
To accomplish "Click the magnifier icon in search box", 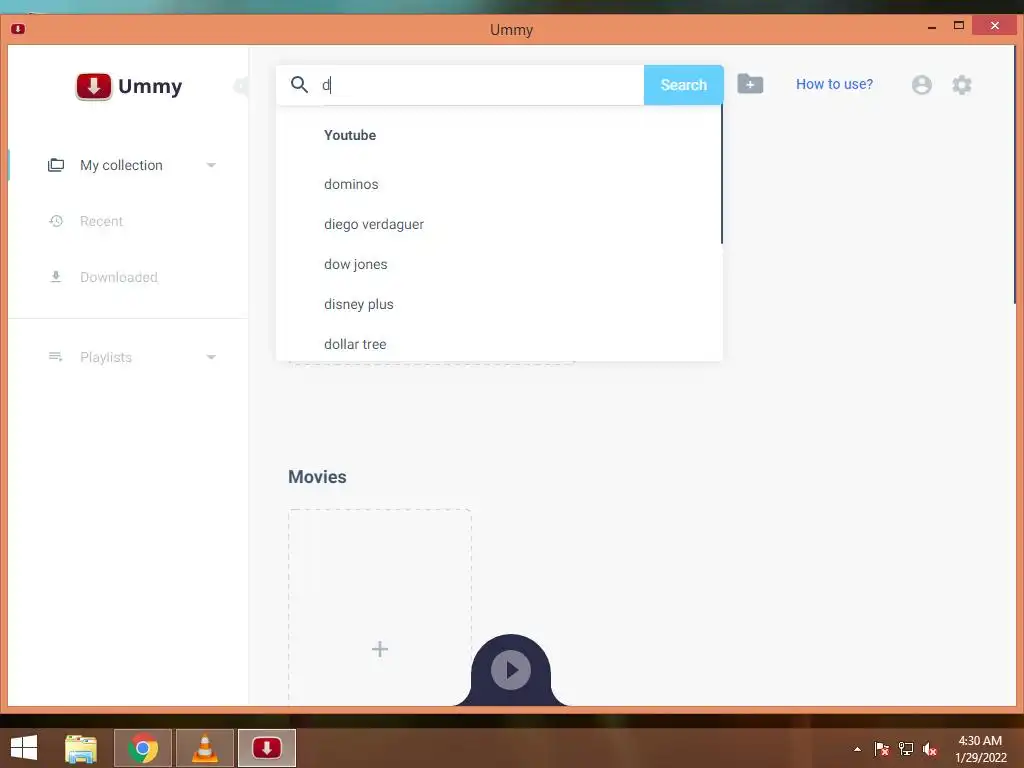I will [x=299, y=85].
